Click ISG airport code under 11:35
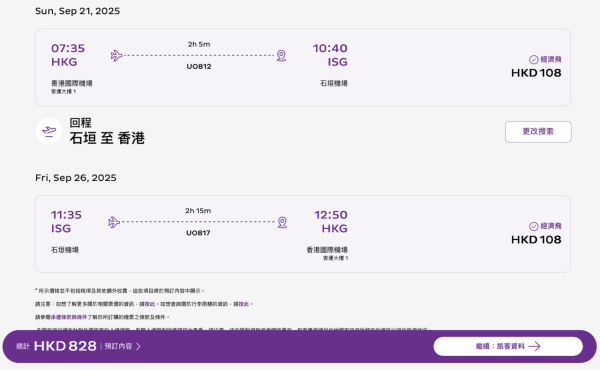This screenshot has width=600, height=370. click(x=61, y=228)
